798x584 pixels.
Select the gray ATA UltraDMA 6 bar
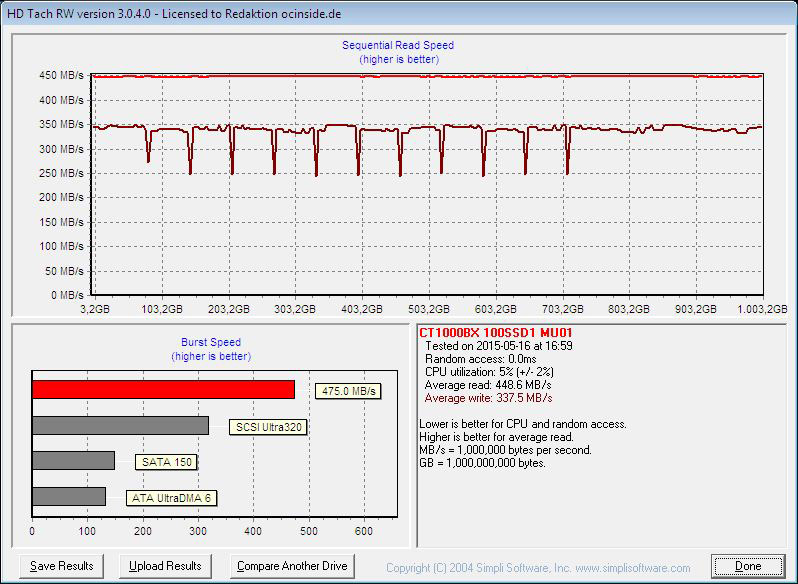69,497
